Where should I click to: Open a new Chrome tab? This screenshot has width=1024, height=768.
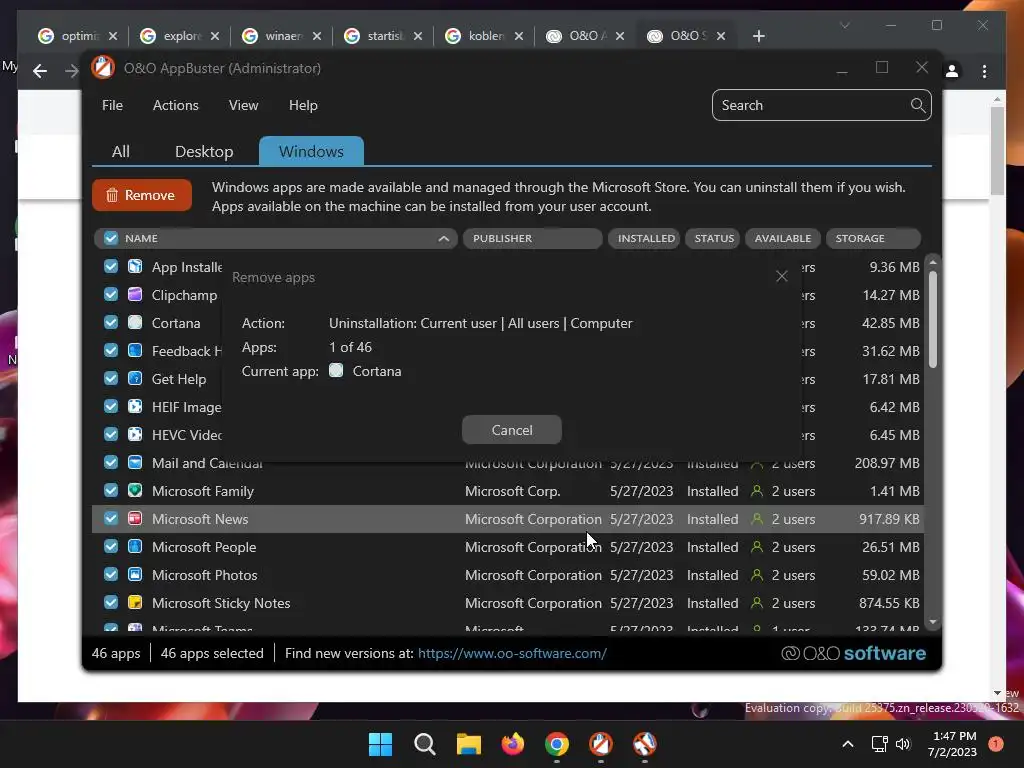coord(758,36)
